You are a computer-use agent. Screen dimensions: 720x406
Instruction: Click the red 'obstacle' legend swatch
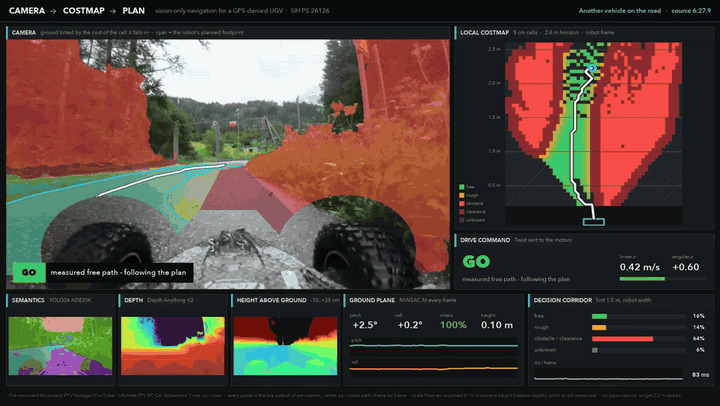pos(461,203)
